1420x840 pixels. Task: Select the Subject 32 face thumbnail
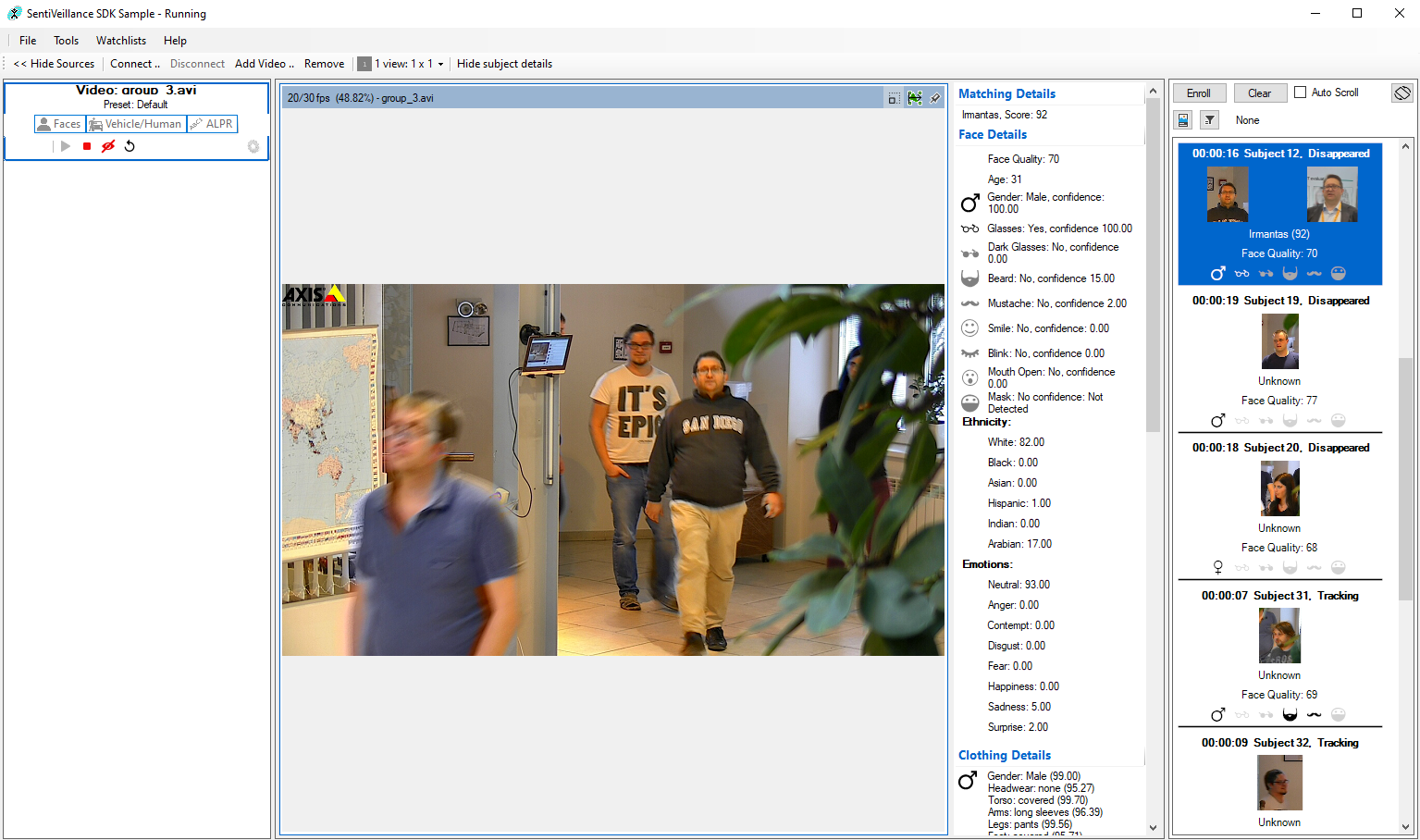coord(1279,783)
